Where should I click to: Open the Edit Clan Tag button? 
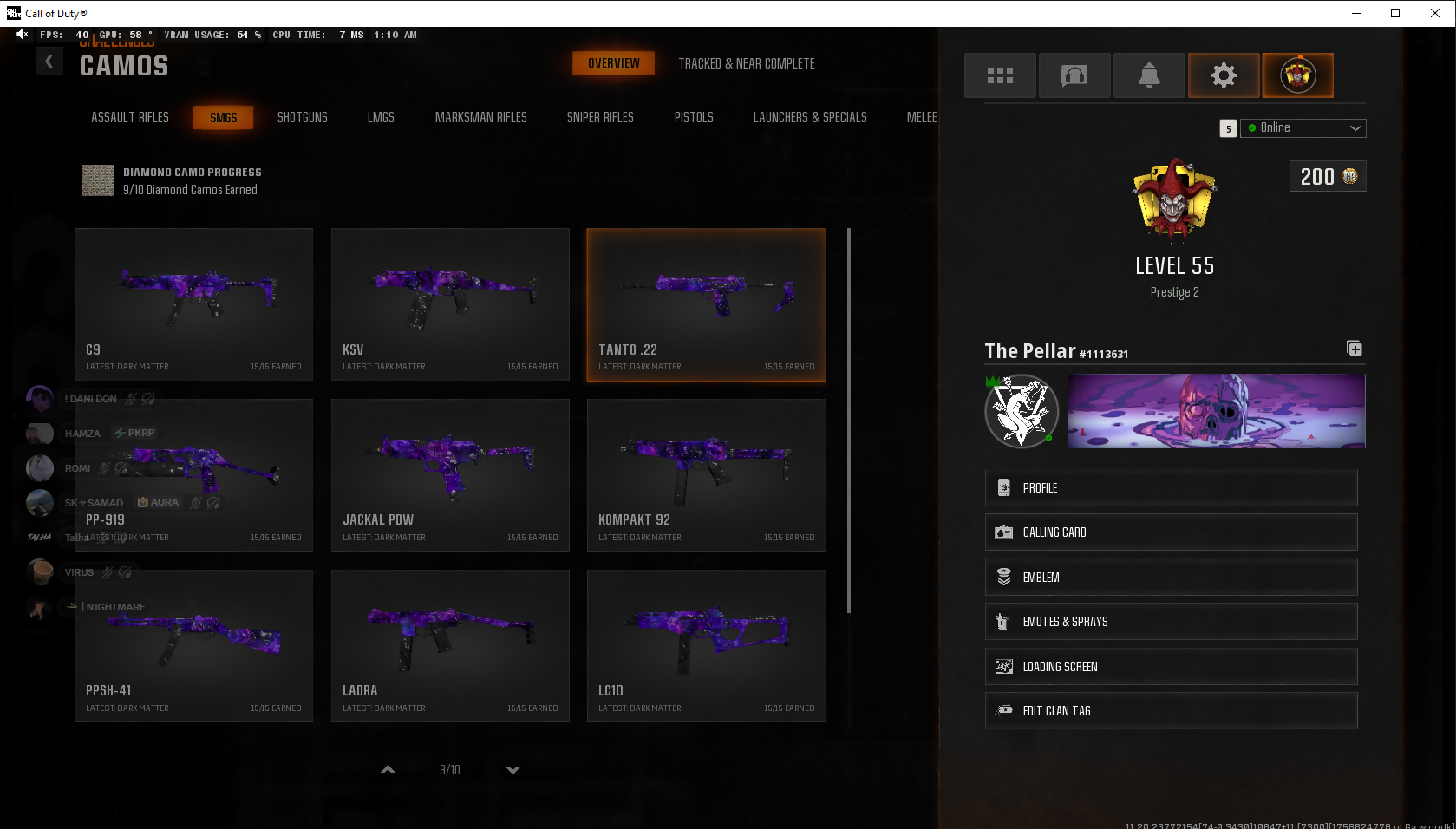tap(1172, 711)
